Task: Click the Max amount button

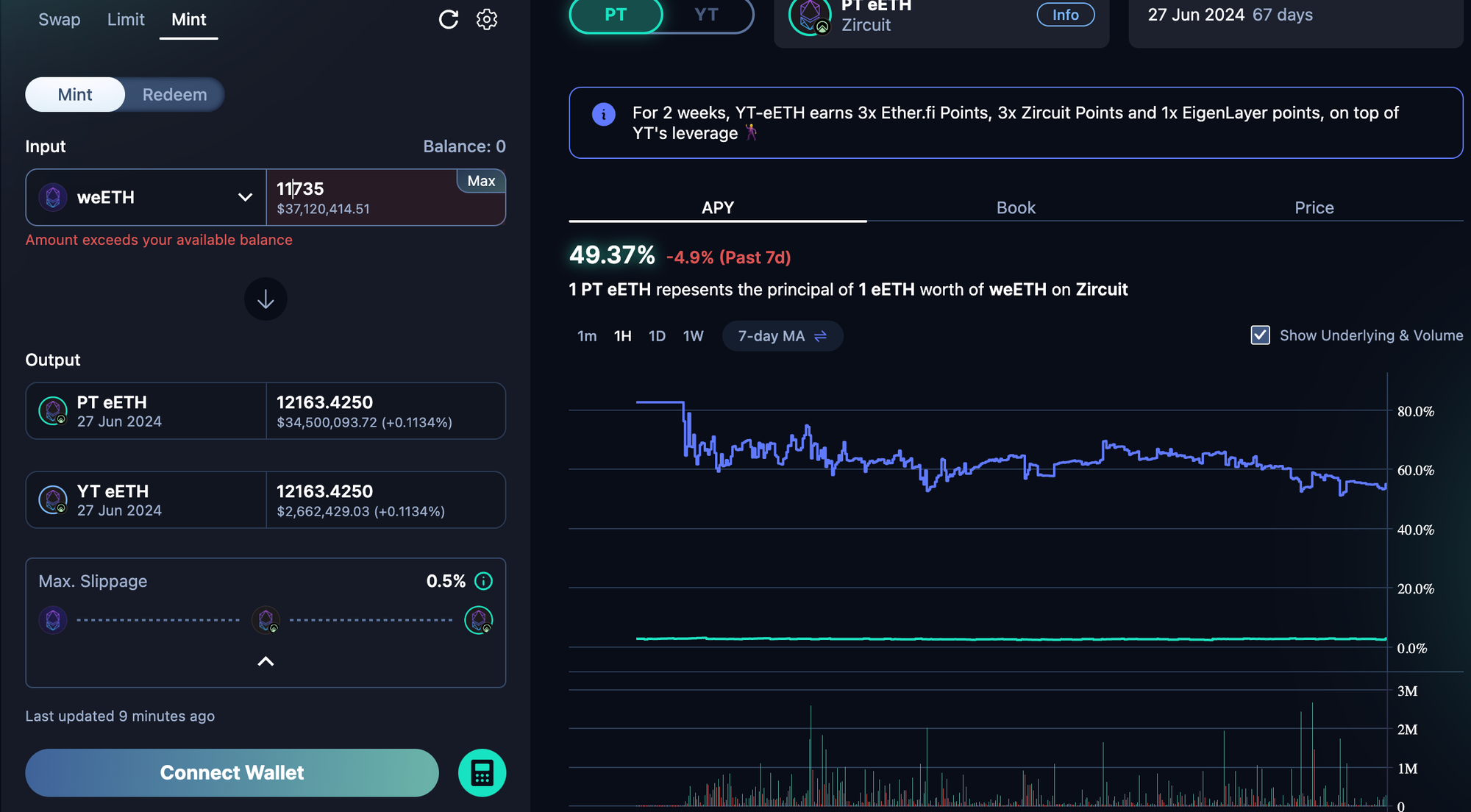Action: click(481, 181)
